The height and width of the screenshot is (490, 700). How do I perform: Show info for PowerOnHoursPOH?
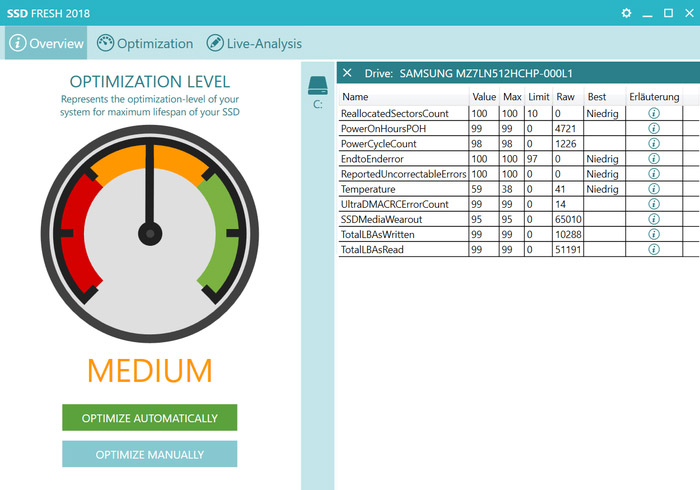point(654,129)
